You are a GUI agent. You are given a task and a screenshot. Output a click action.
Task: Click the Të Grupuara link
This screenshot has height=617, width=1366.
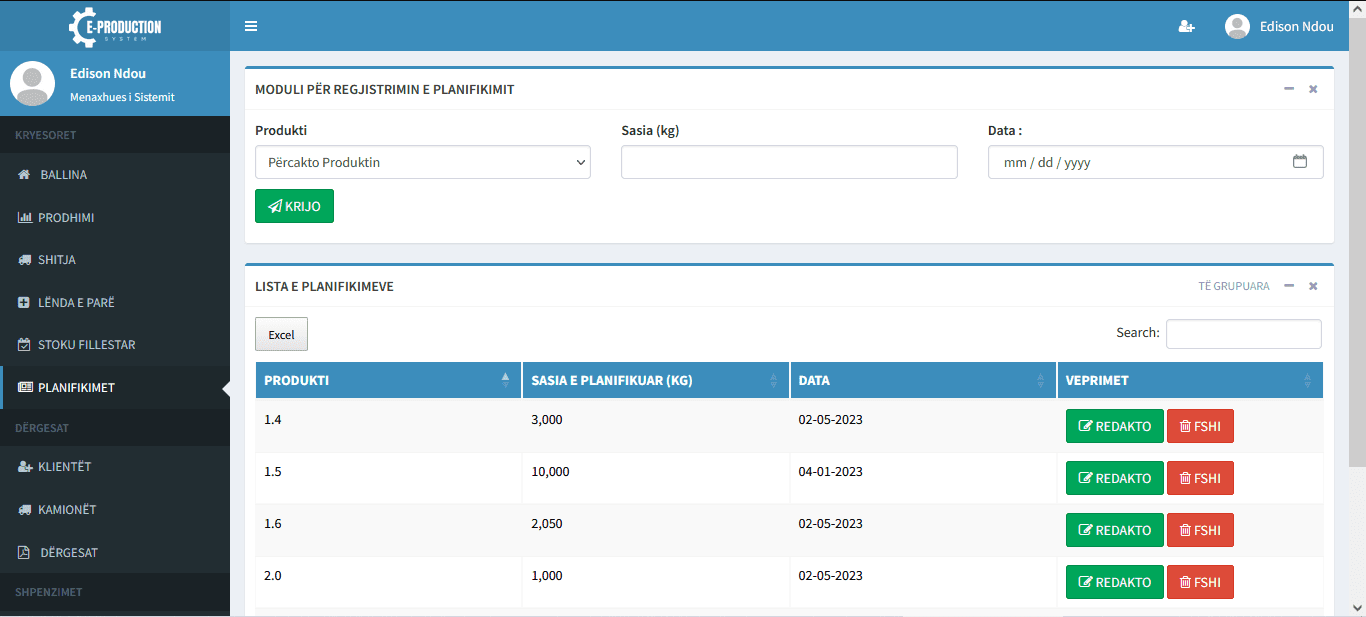pos(1233,286)
